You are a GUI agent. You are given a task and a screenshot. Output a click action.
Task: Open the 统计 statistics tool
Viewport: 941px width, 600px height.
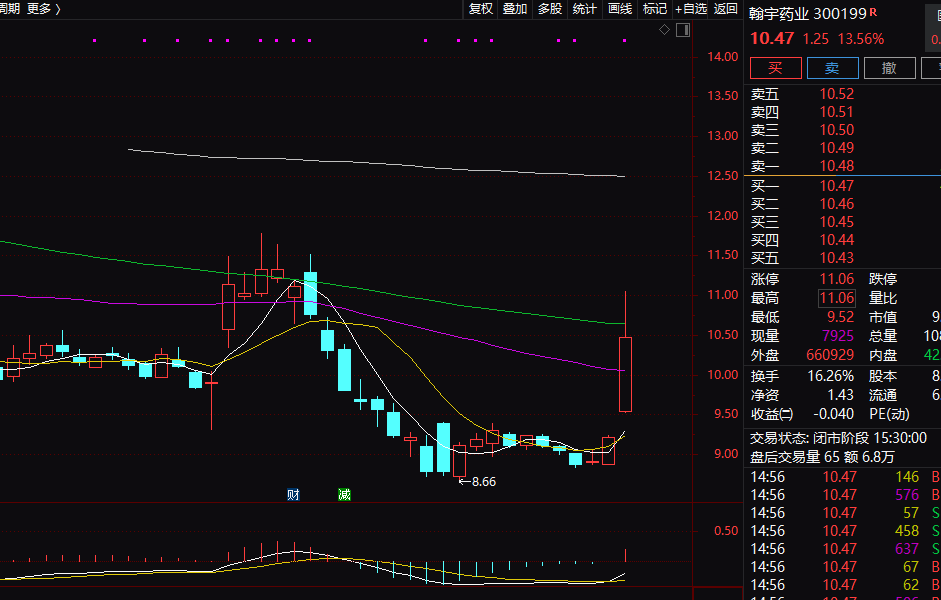click(x=585, y=9)
